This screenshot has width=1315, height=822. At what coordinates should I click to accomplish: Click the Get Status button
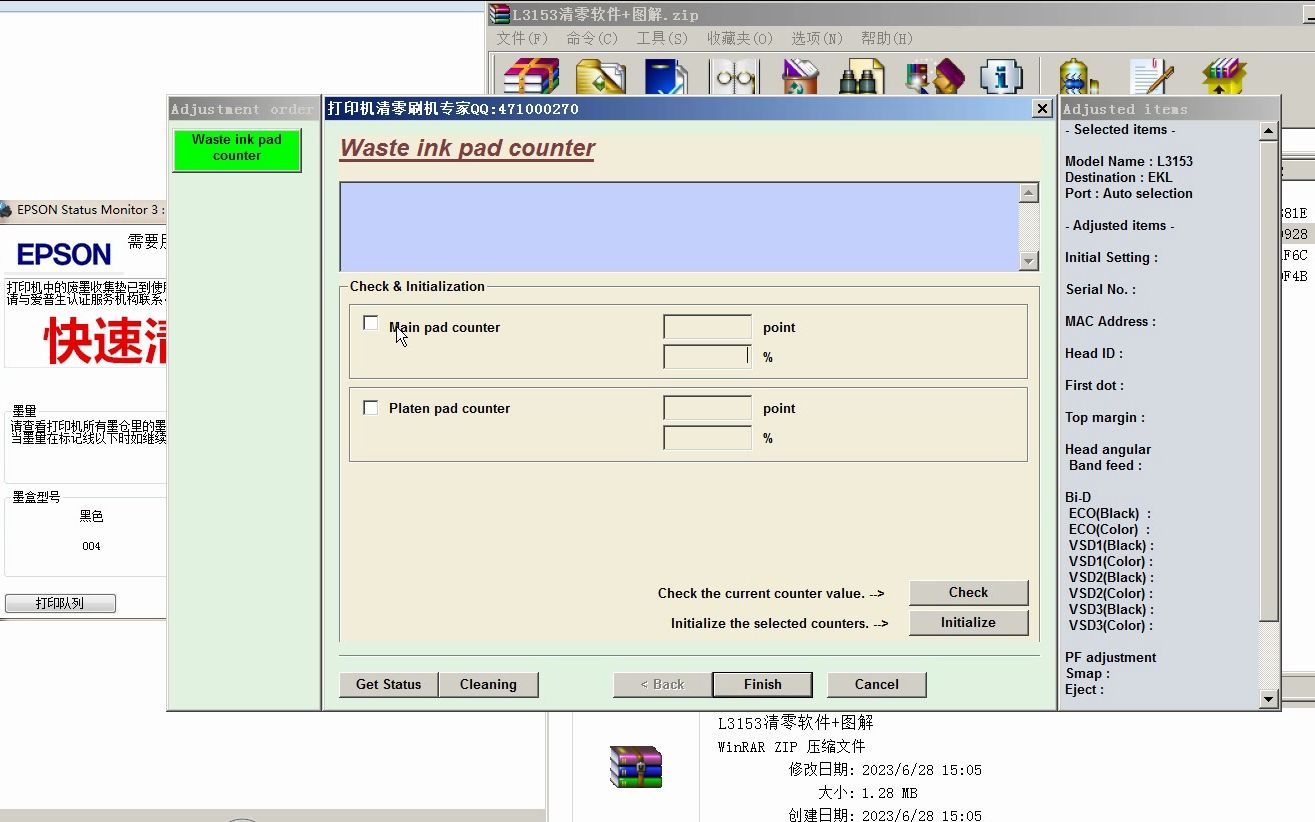pyautogui.click(x=389, y=684)
